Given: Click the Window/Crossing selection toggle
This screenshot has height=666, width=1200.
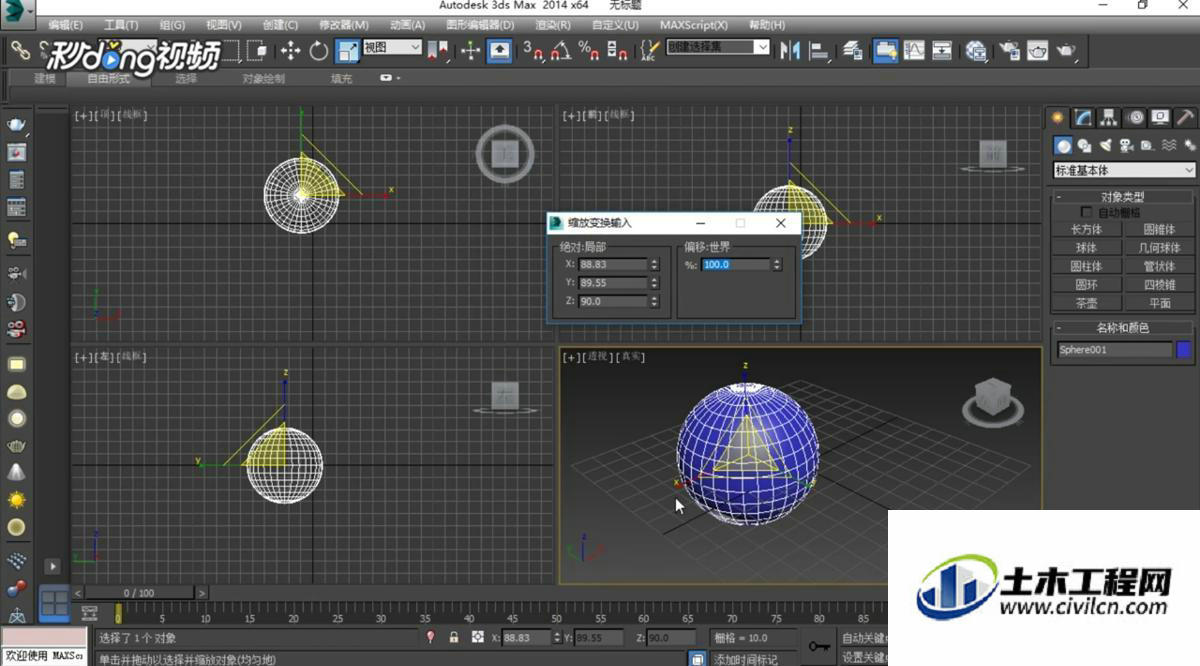Looking at the screenshot, I should tap(258, 50).
